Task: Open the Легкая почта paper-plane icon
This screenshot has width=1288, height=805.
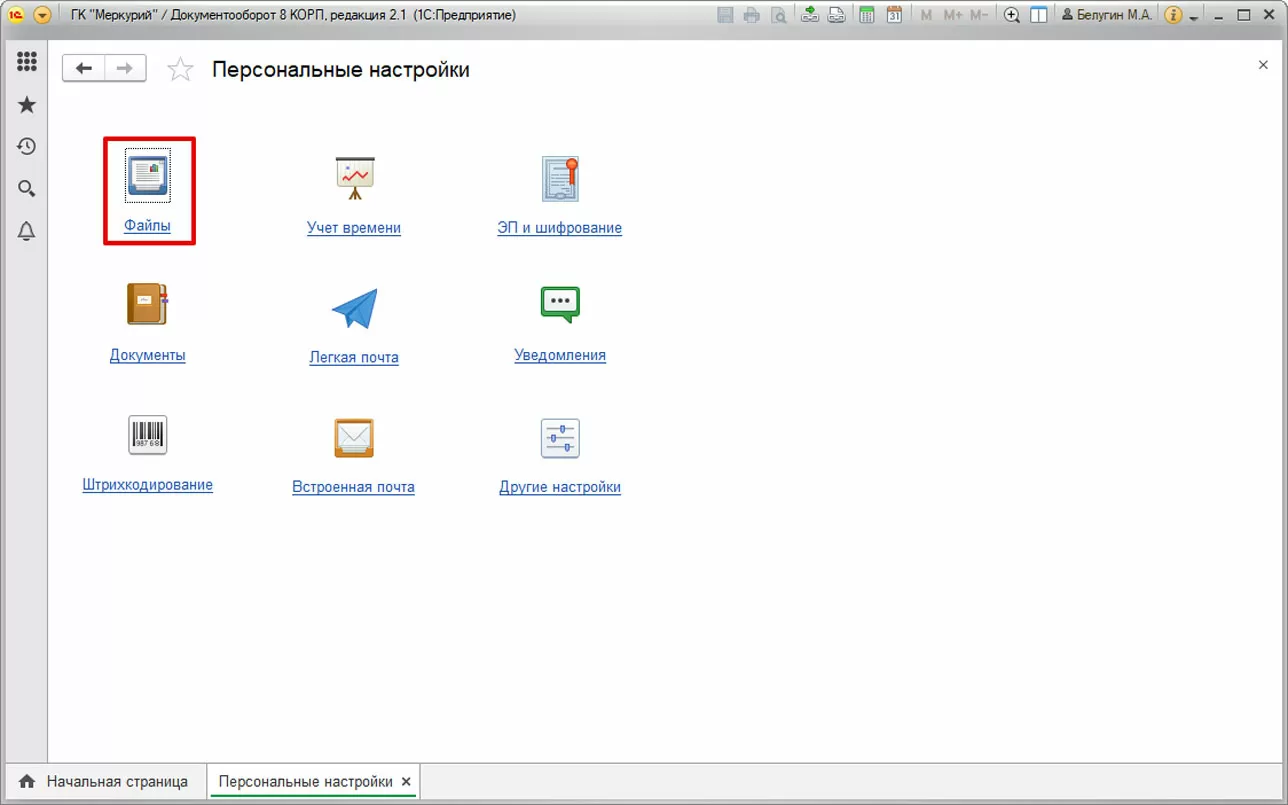Action: (x=354, y=308)
